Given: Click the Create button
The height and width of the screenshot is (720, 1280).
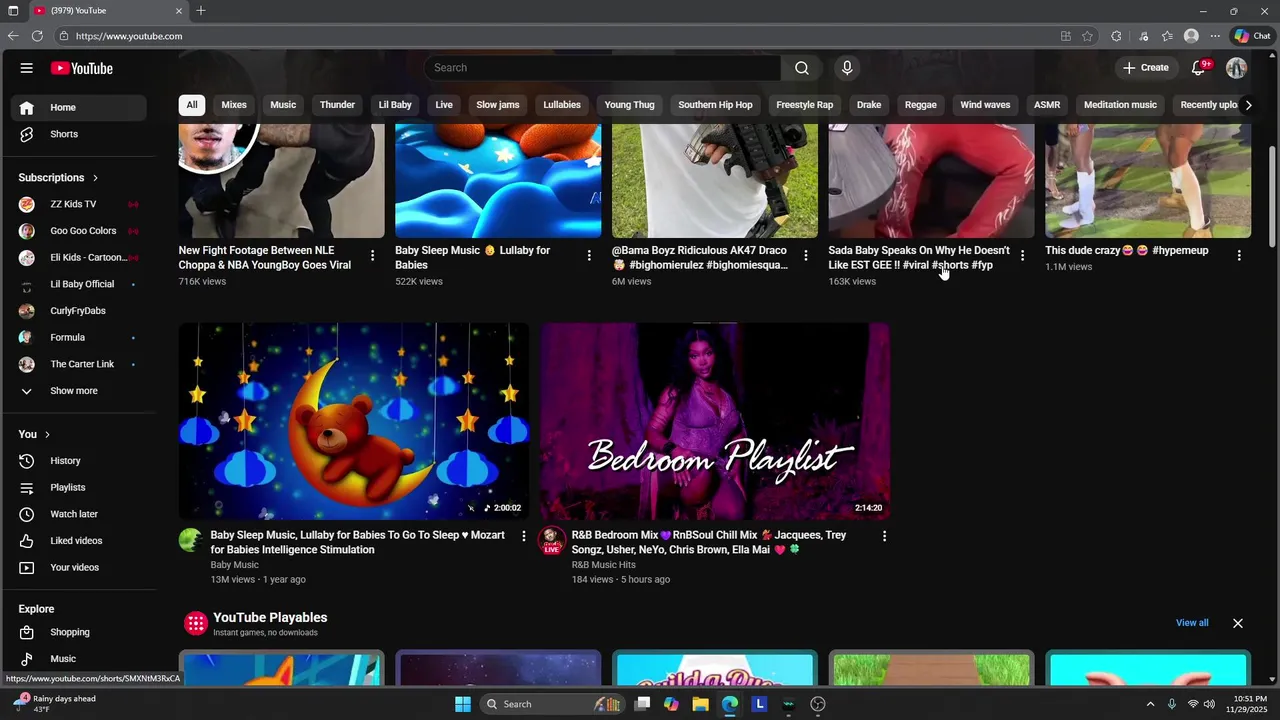Looking at the screenshot, I should 1145,68.
